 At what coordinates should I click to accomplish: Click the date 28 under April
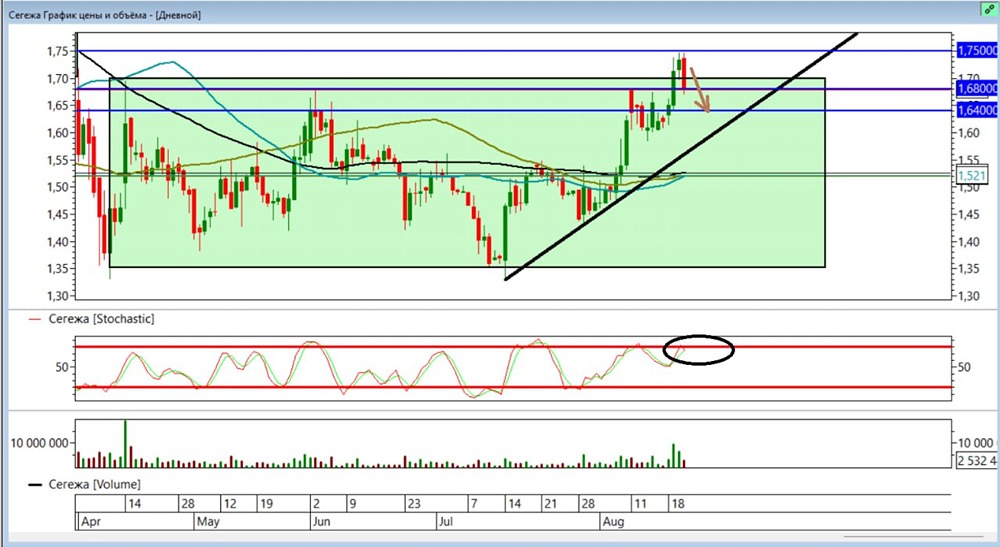pos(188,504)
